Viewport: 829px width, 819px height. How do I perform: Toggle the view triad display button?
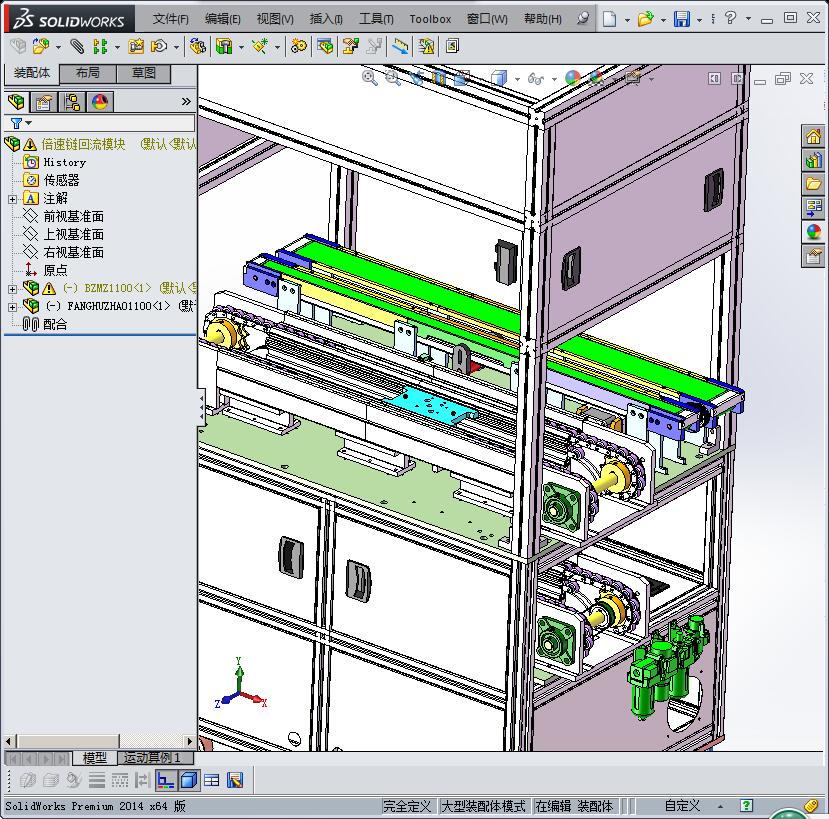pos(165,780)
